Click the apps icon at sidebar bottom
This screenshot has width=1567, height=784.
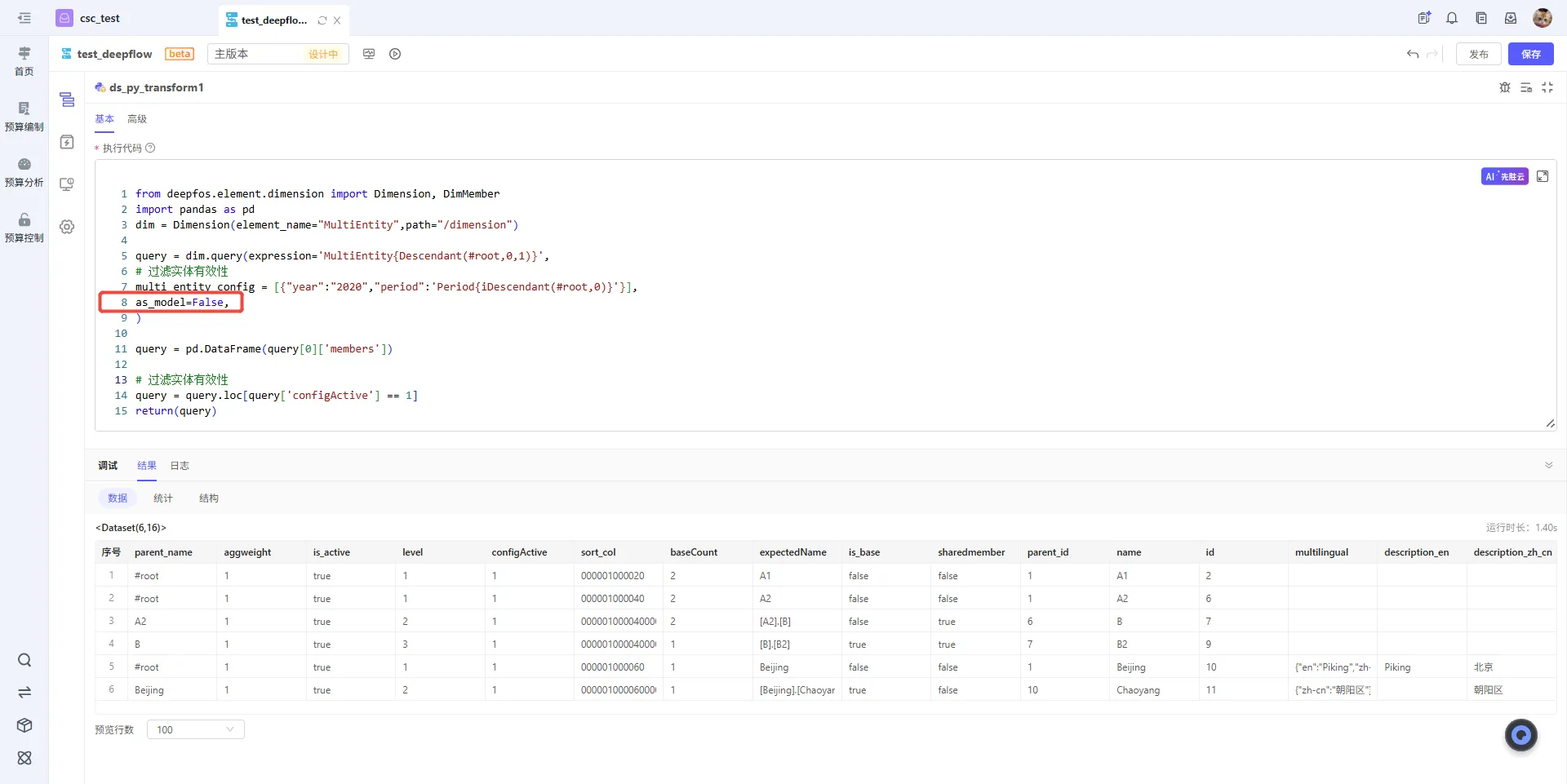pos(24,758)
